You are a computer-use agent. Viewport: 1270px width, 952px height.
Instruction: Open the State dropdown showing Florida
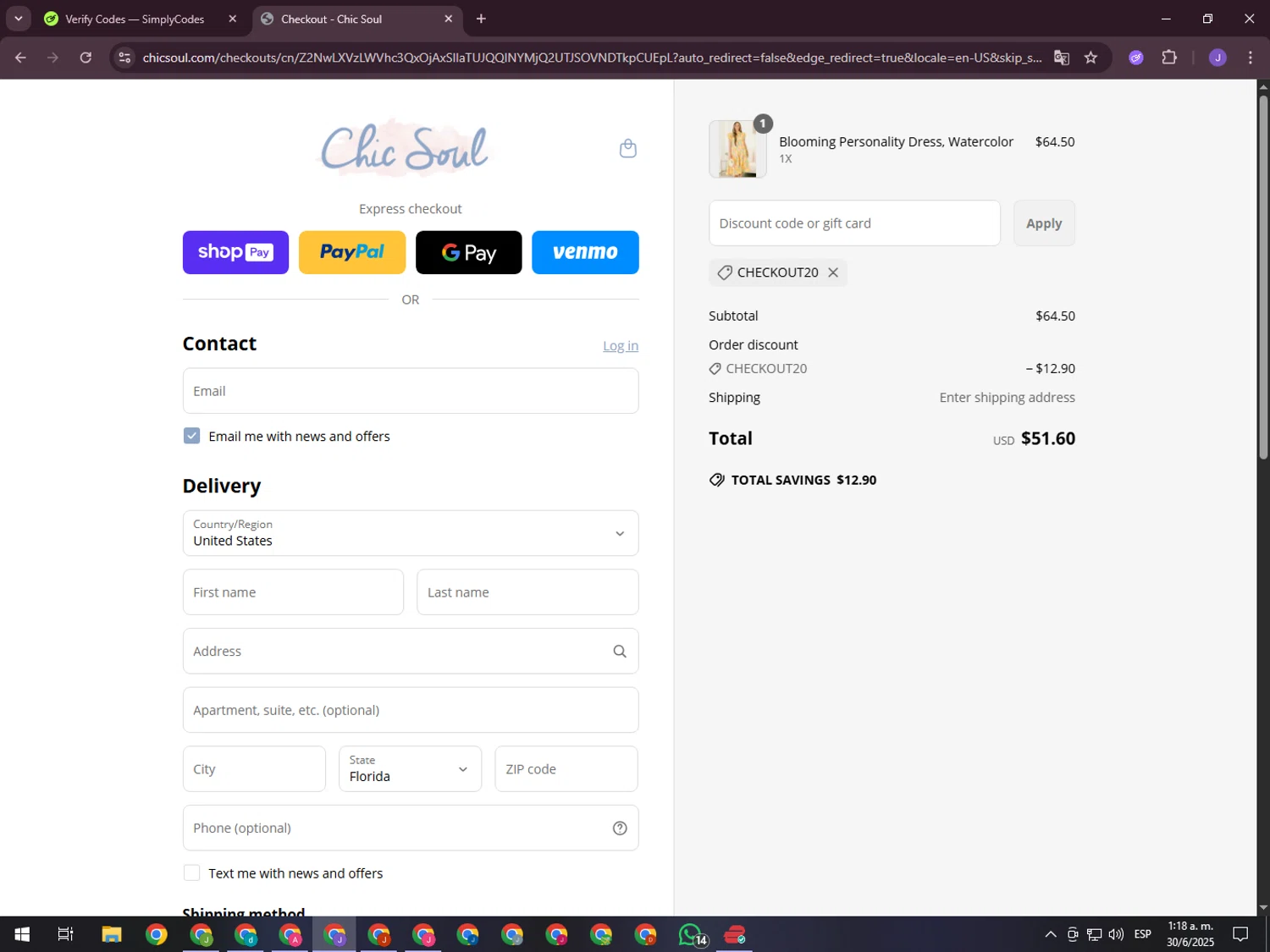(411, 769)
